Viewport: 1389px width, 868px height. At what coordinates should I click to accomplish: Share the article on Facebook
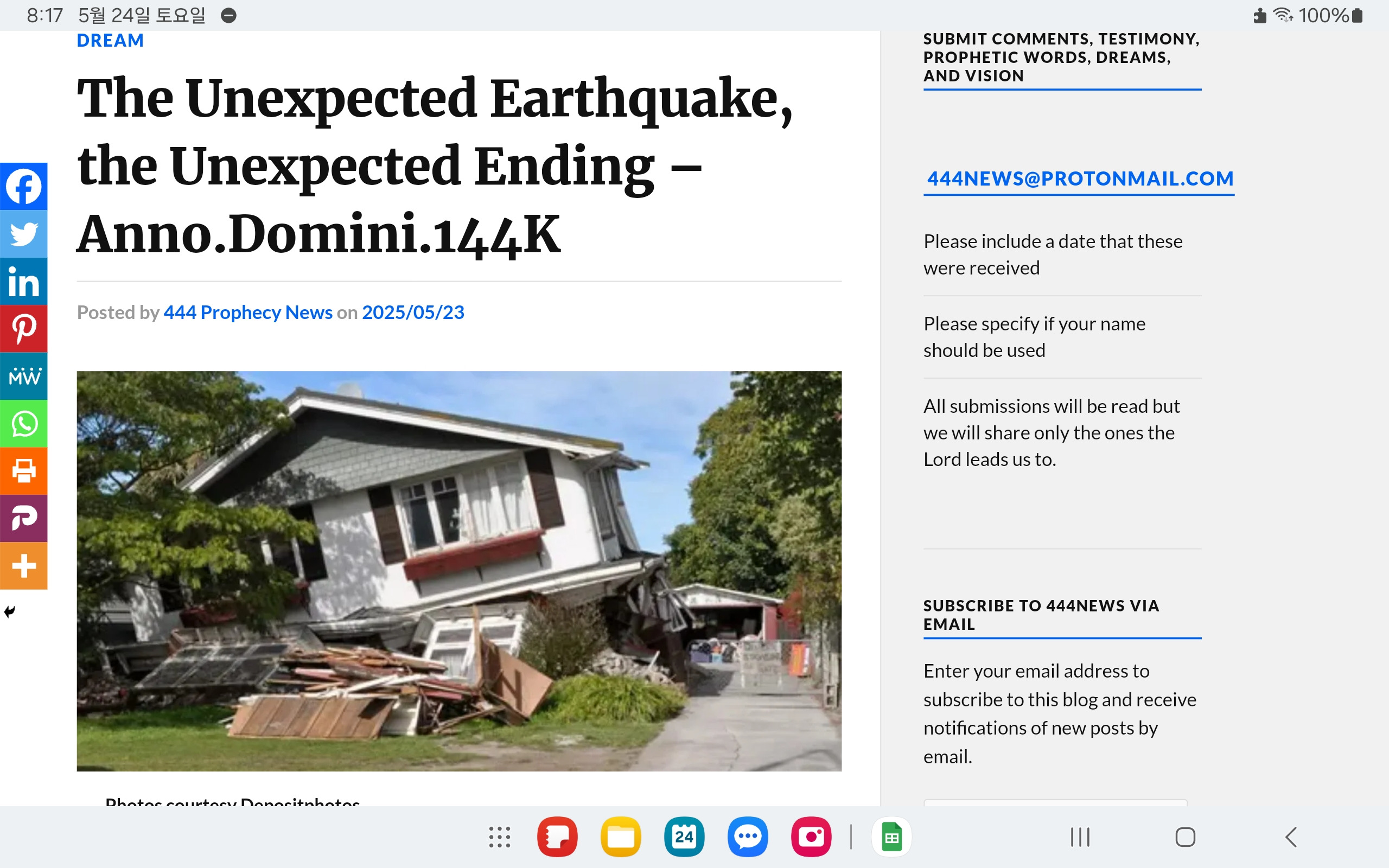click(x=23, y=187)
